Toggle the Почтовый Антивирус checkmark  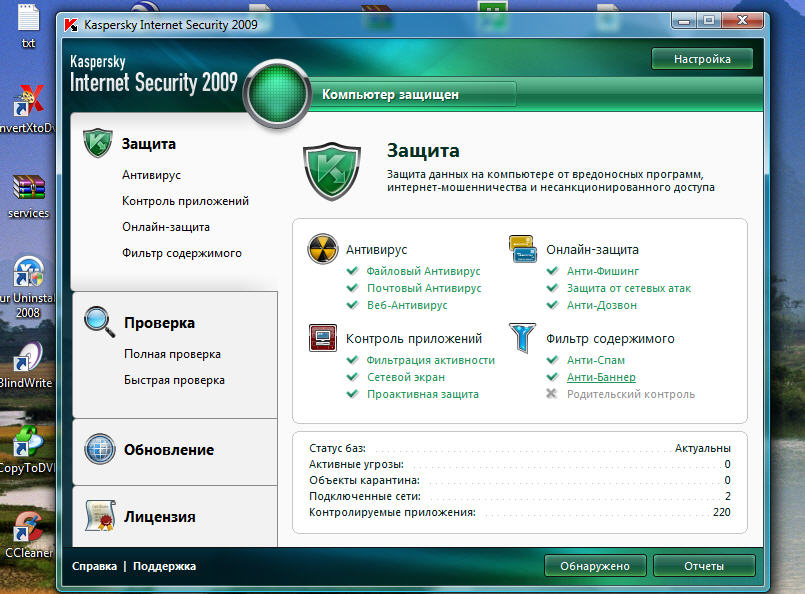353,288
